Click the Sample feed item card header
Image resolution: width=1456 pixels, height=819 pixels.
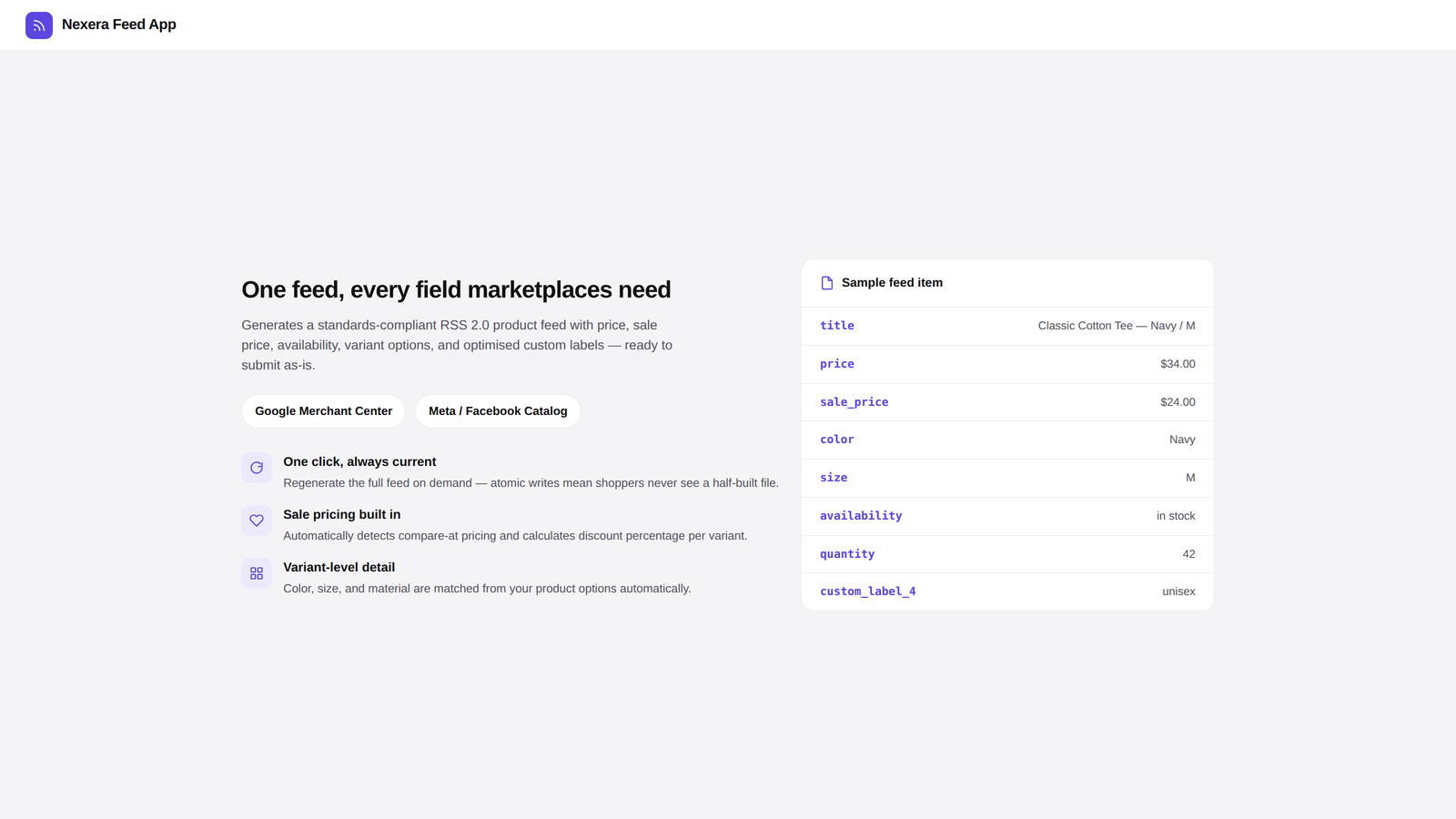click(x=1007, y=283)
